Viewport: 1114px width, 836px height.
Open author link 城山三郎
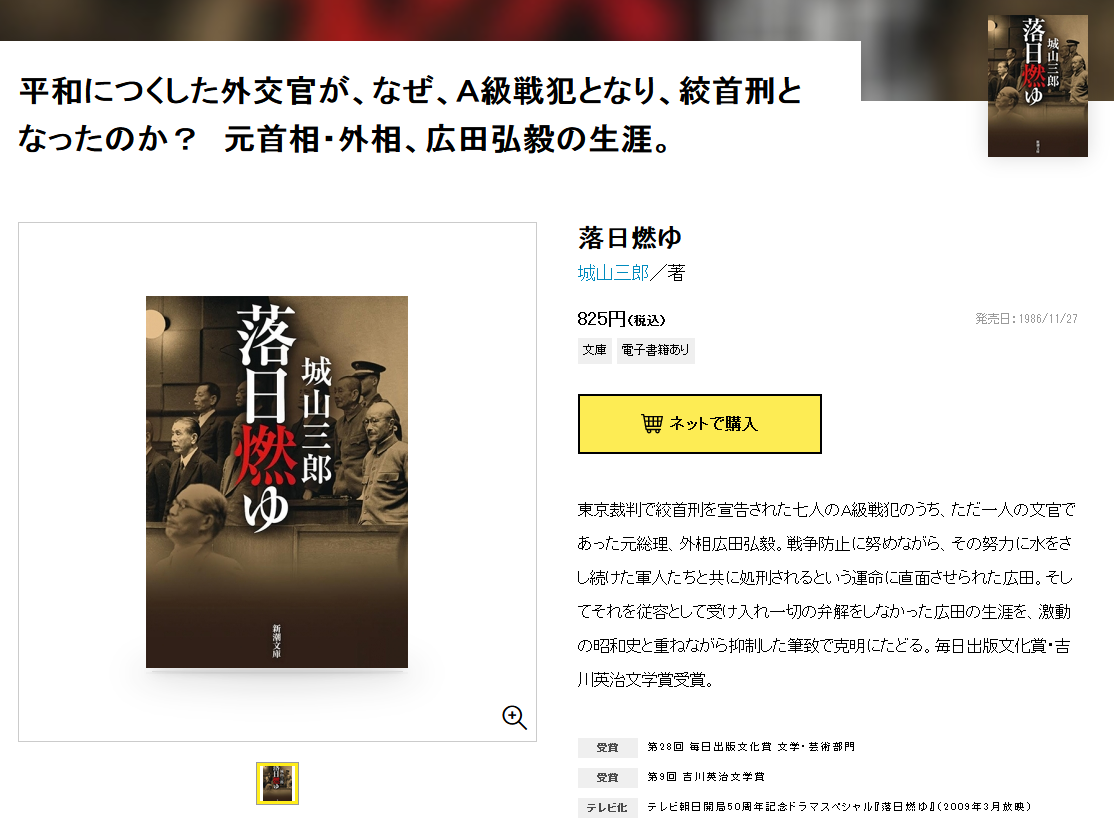coord(613,273)
